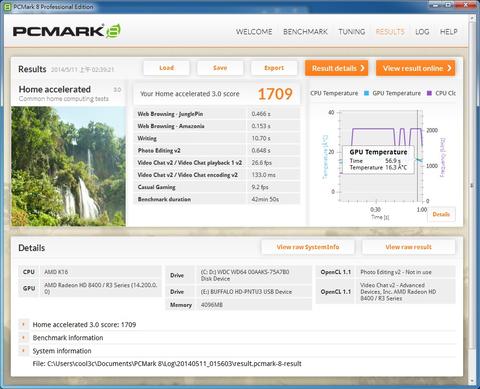The width and height of the screenshot is (480, 389).
Task: Expand the System information section
Action: point(23,351)
